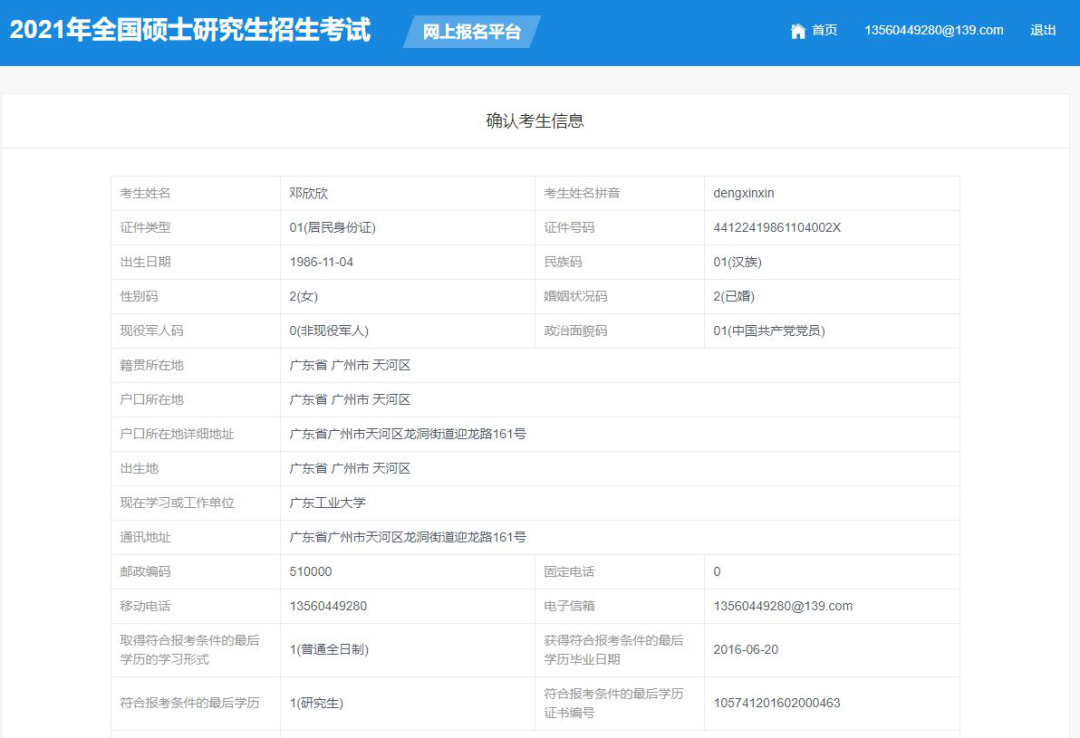
Task: Click the candidate name value 邓欣欣
Action: [308, 193]
